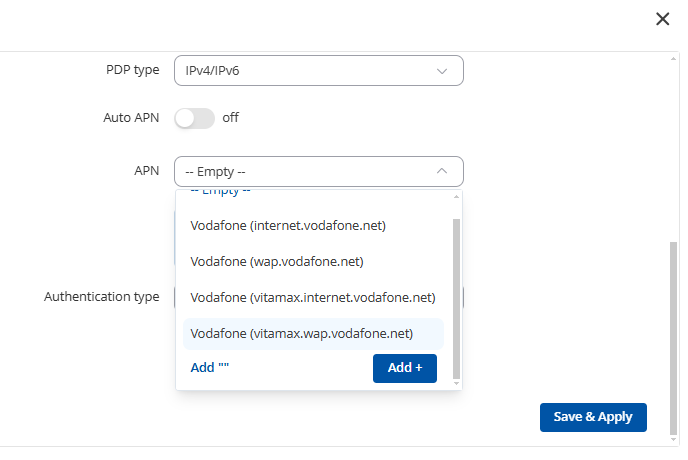Image resolution: width=688 pixels, height=460 pixels.
Task: Select Vodafone (wap.vodafone.net) option
Action: coord(313,262)
